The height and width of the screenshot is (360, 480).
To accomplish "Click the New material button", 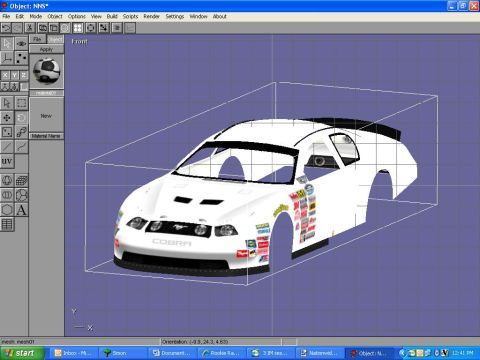I will [46, 116].
